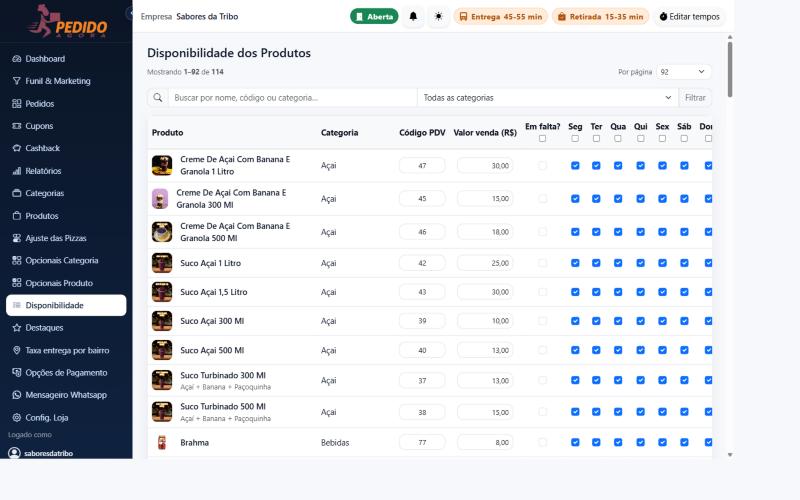Screen dimensions: 800x500
Task: Mark Suco Açai 500 Ml as Em falta
Action: click(x=542, y=350)
